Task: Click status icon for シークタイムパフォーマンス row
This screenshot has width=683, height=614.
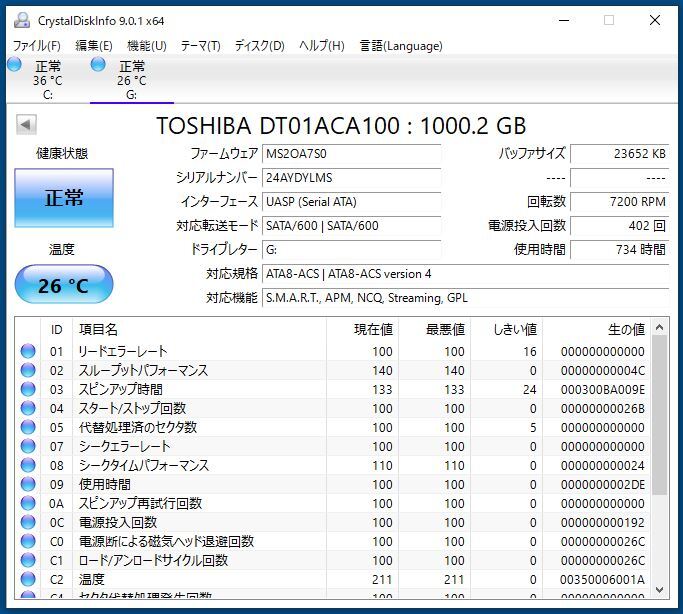Action: coord(28,465)
